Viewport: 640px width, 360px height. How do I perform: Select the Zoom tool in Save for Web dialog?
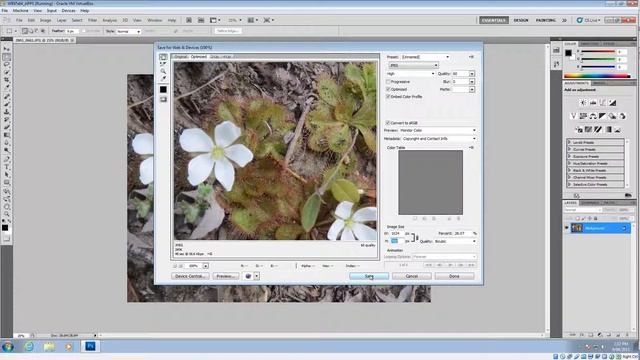click(163, 71)
